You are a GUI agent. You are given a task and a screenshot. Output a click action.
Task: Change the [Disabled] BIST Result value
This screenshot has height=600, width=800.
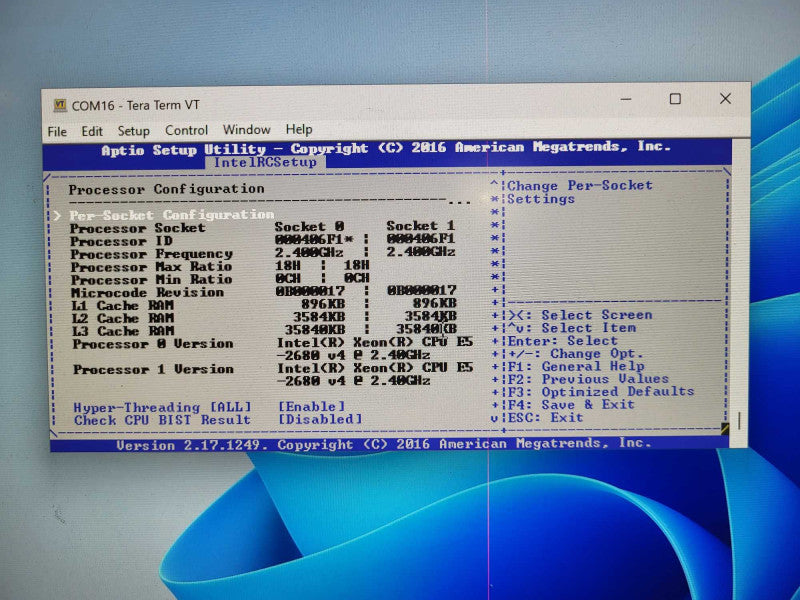(320, 419)
